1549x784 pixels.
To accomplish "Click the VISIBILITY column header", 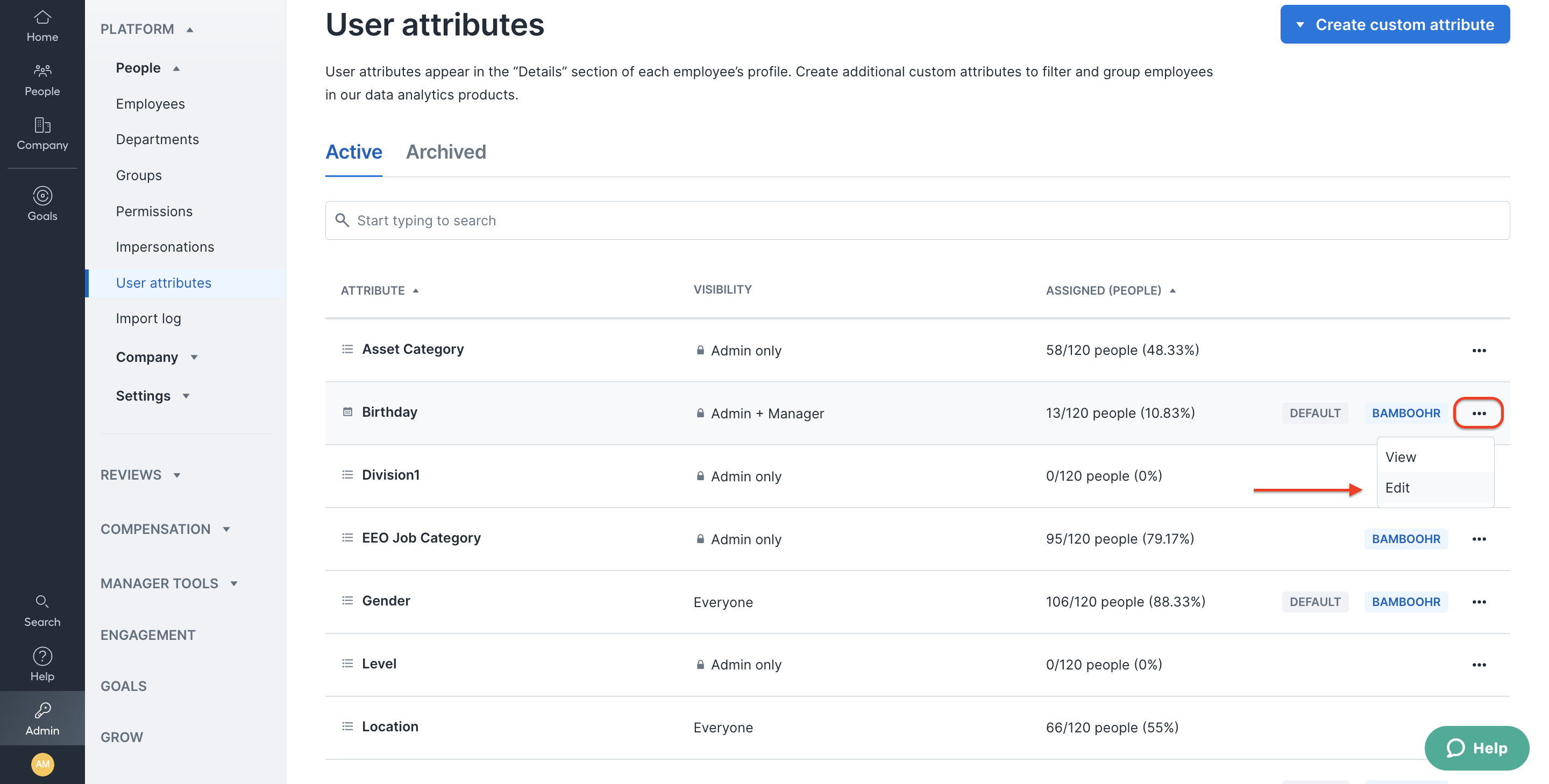I will tap(722, 290).
